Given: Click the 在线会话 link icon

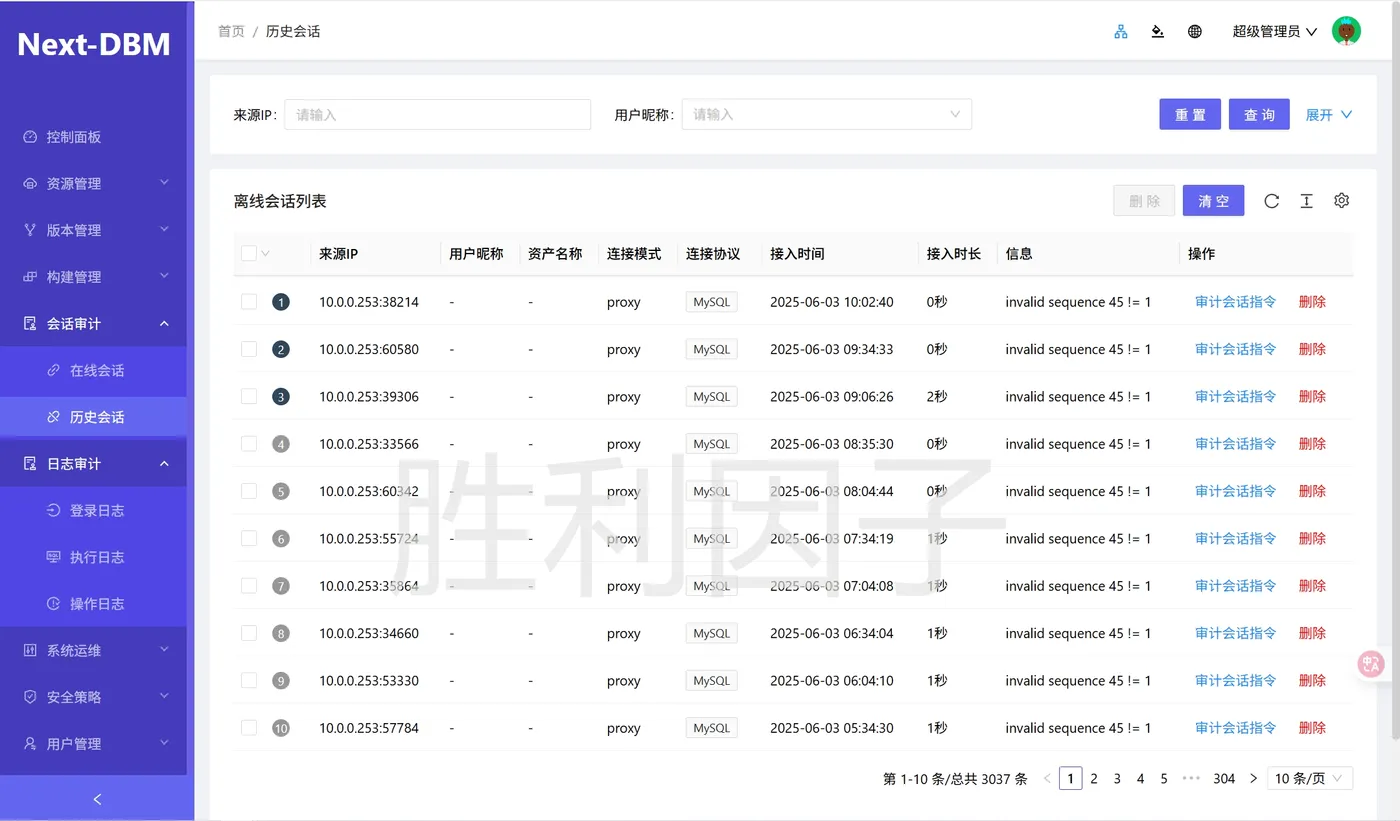Looking at the screenshot, I should click(x=54, y=370).
